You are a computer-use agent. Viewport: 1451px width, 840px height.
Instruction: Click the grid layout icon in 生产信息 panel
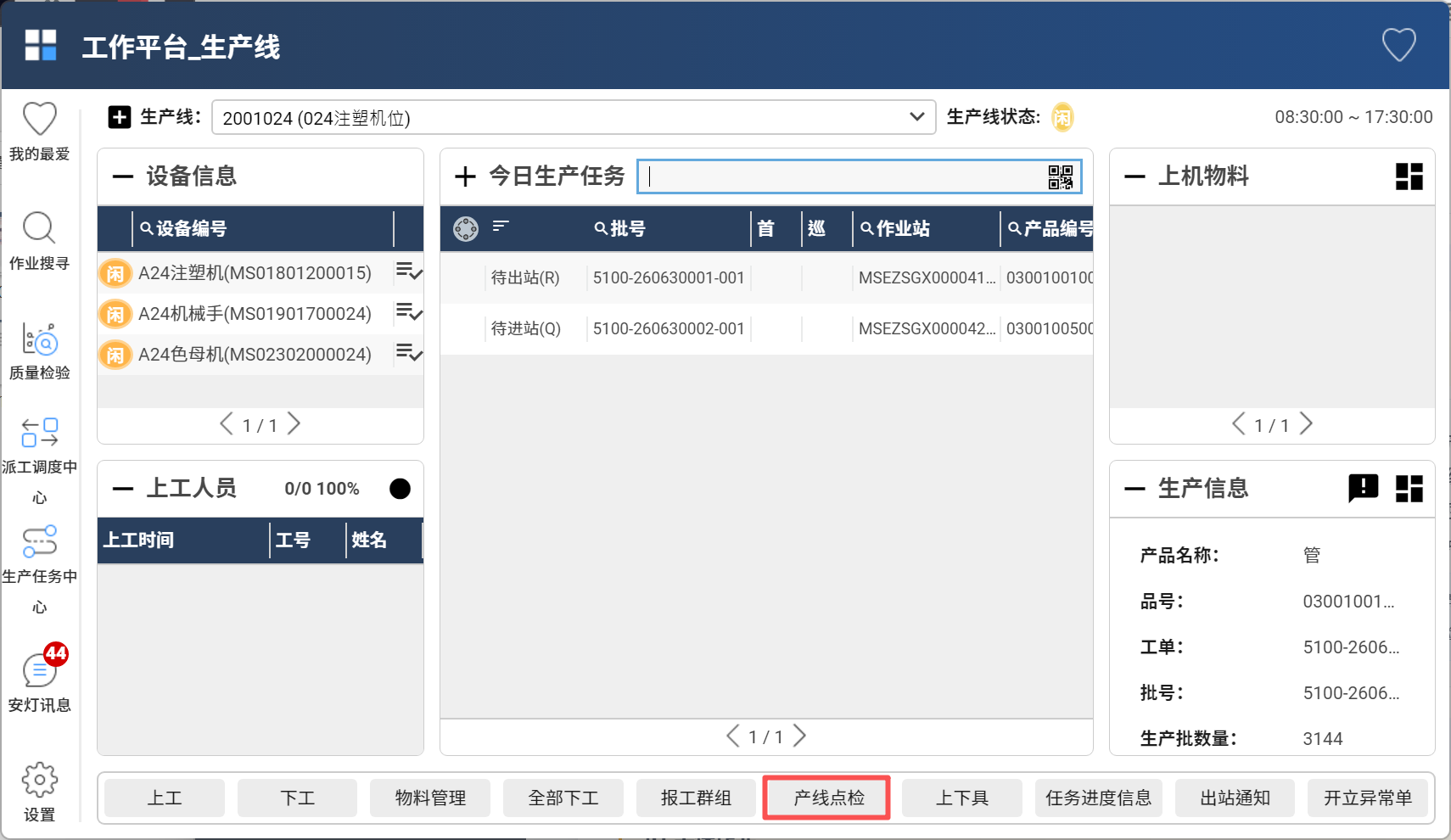click(1409, 489)
